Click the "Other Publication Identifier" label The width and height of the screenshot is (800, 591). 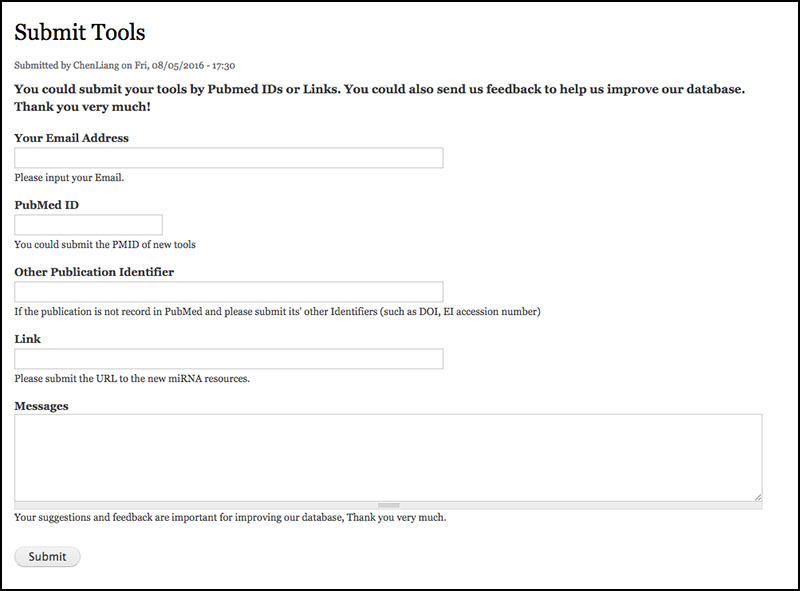(94, 272)
